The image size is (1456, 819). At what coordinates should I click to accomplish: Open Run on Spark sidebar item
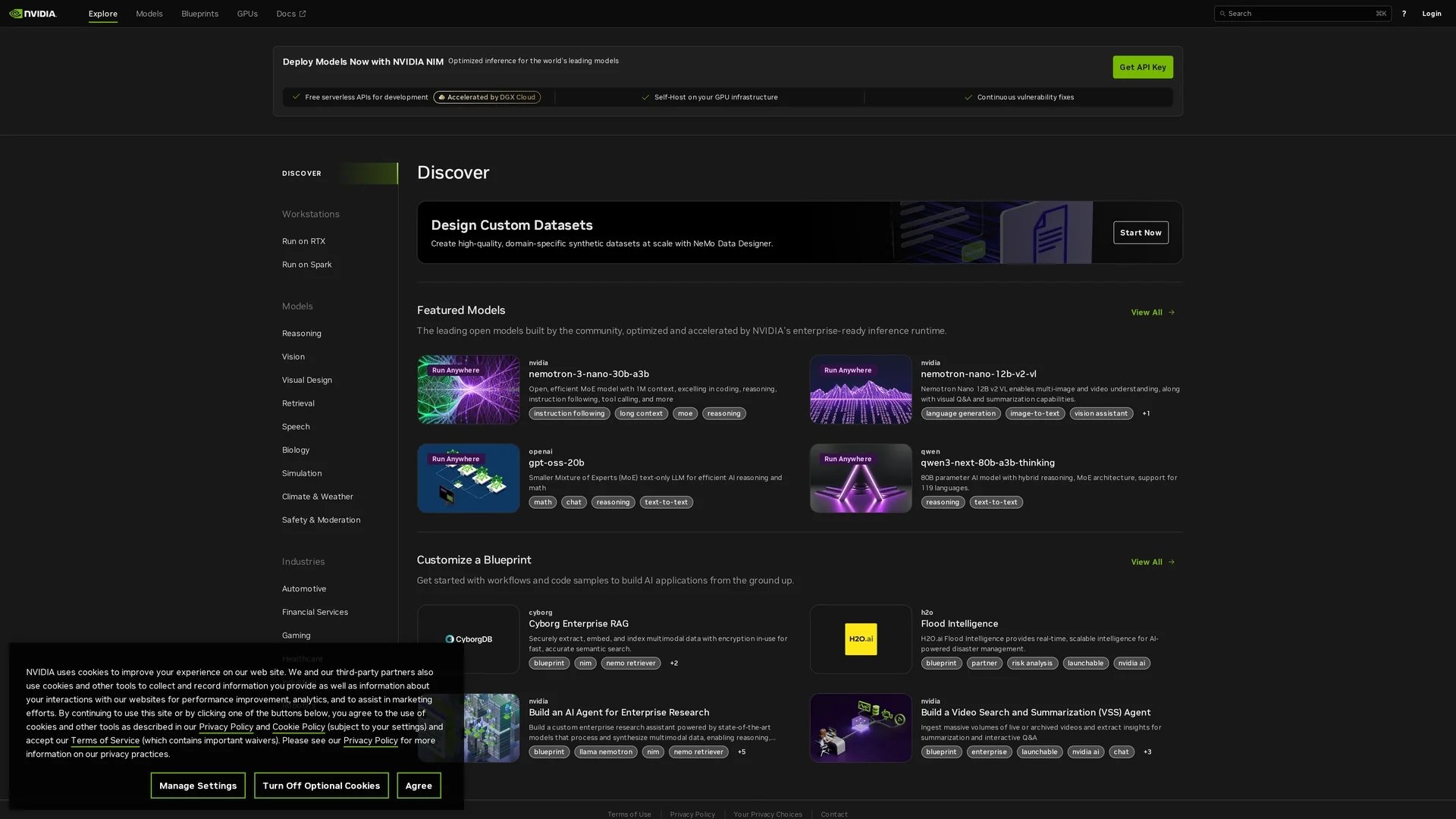(307, 265)
